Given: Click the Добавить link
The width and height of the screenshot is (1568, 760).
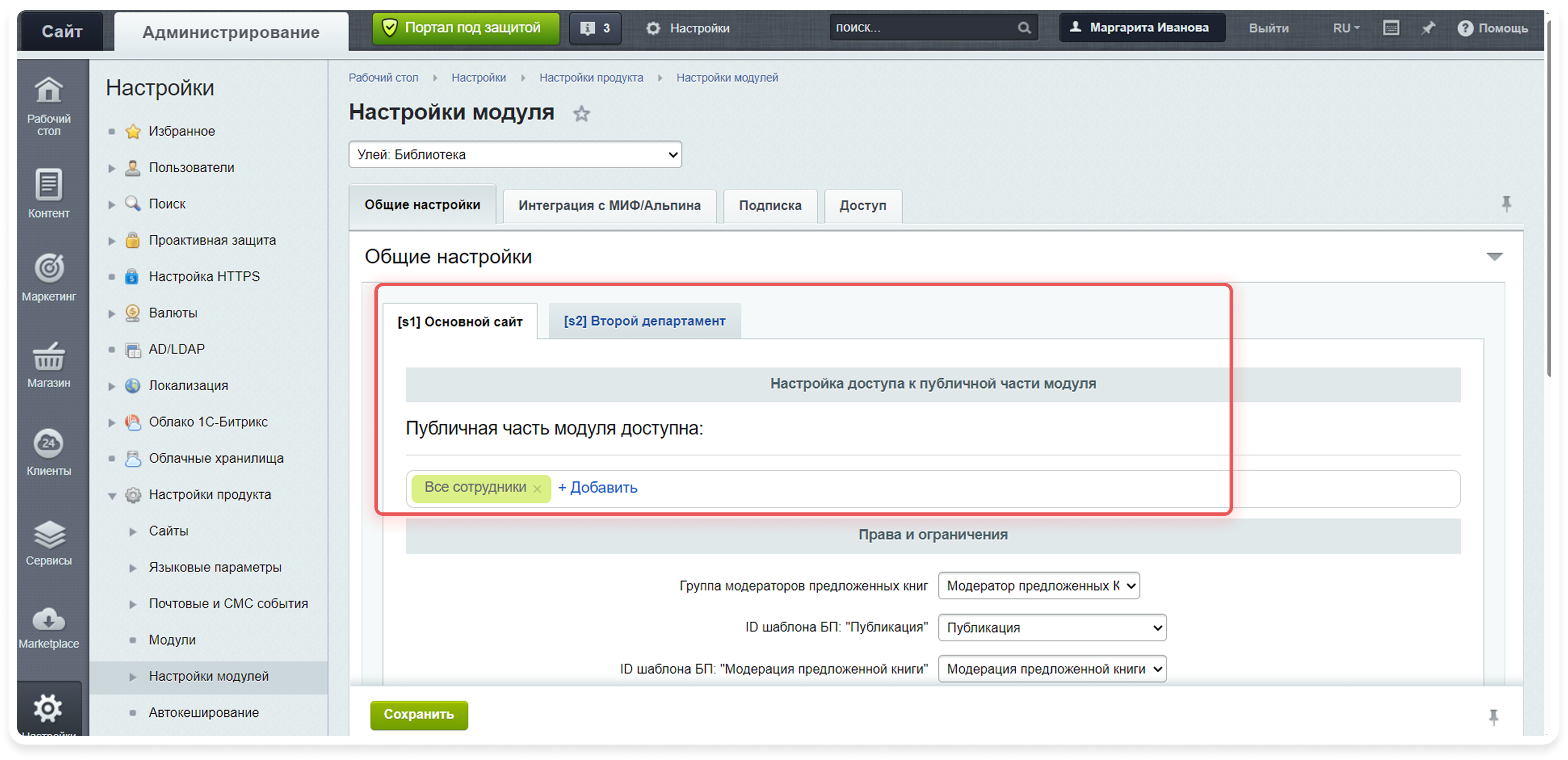Looking at the screenshot, I should point(598,488).
